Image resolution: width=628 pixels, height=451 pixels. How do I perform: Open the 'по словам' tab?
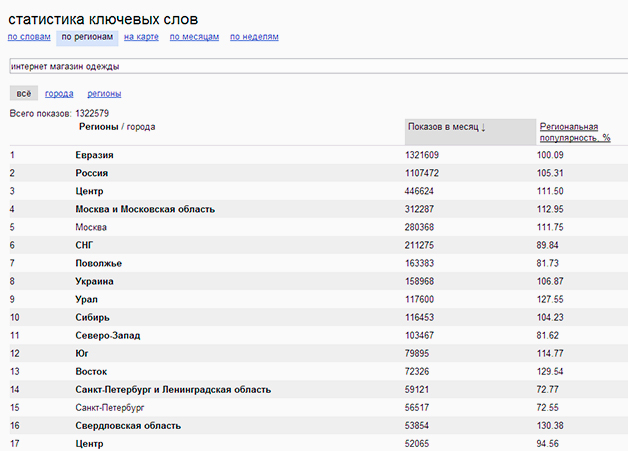pyautogui.click(x=29, y=37)
